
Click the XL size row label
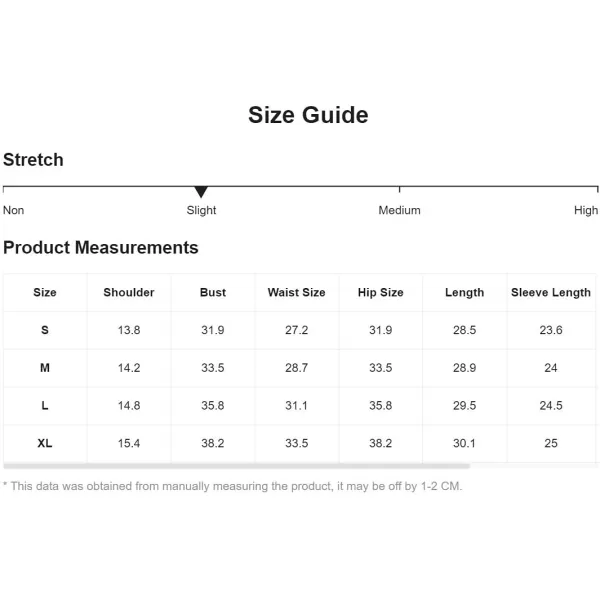[45, 443]
